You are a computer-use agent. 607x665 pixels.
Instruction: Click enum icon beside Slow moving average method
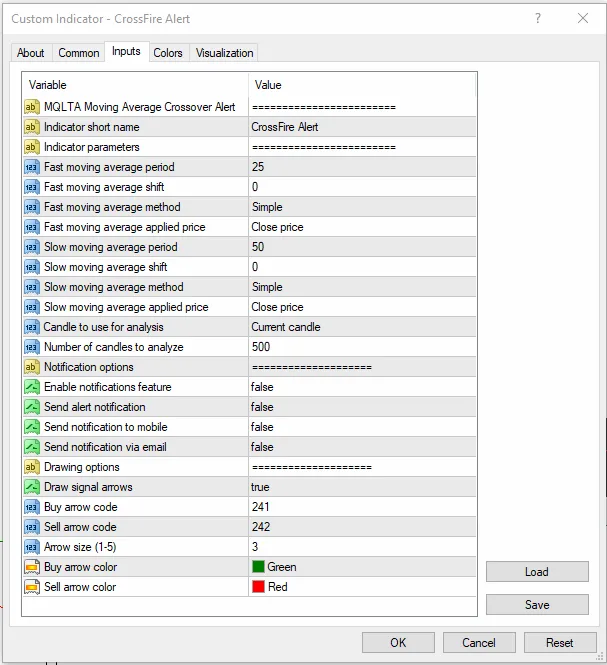31,287
